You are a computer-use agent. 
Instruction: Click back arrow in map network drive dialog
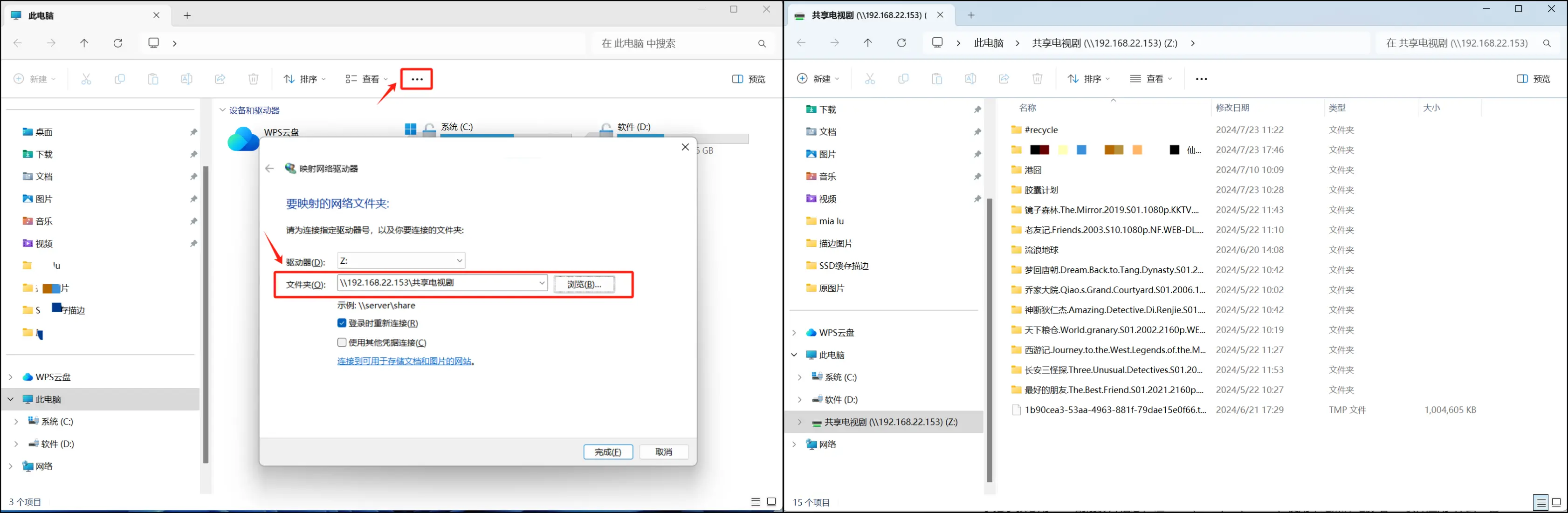pos(270,169)
